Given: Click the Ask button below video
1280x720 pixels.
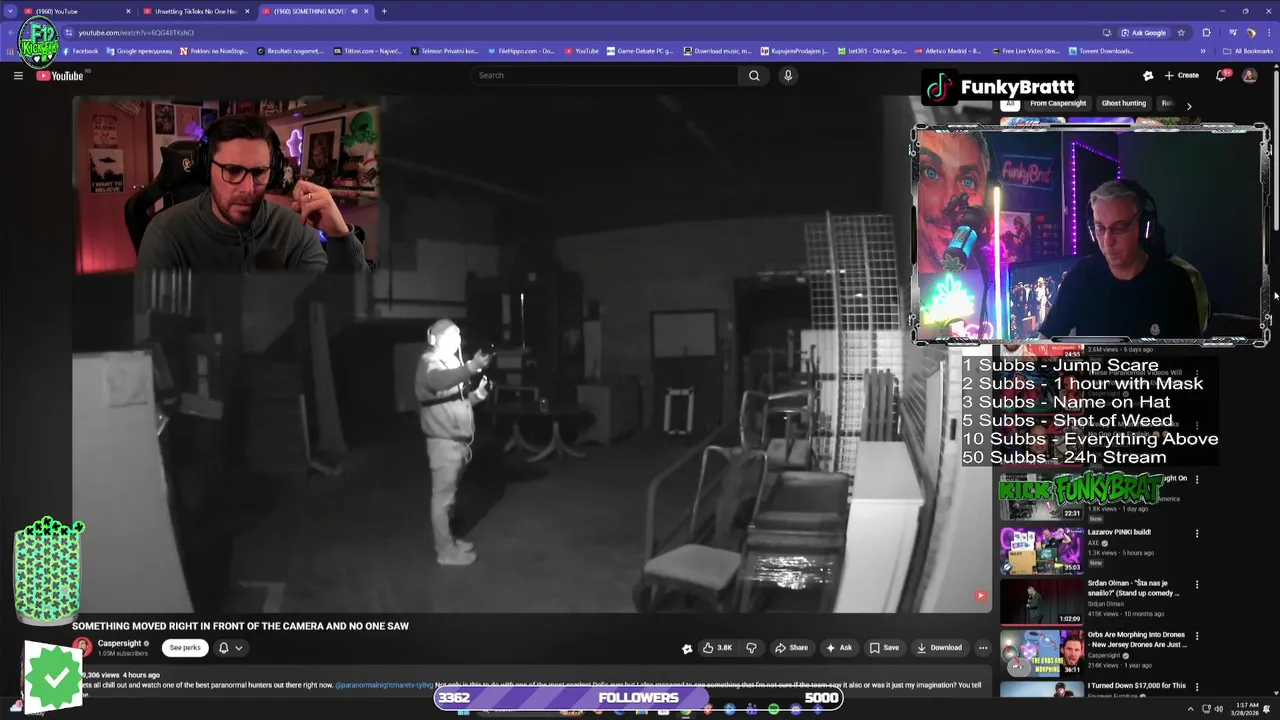Looking at the screenshot, I should pyautogui.click(x=839, y=648).
